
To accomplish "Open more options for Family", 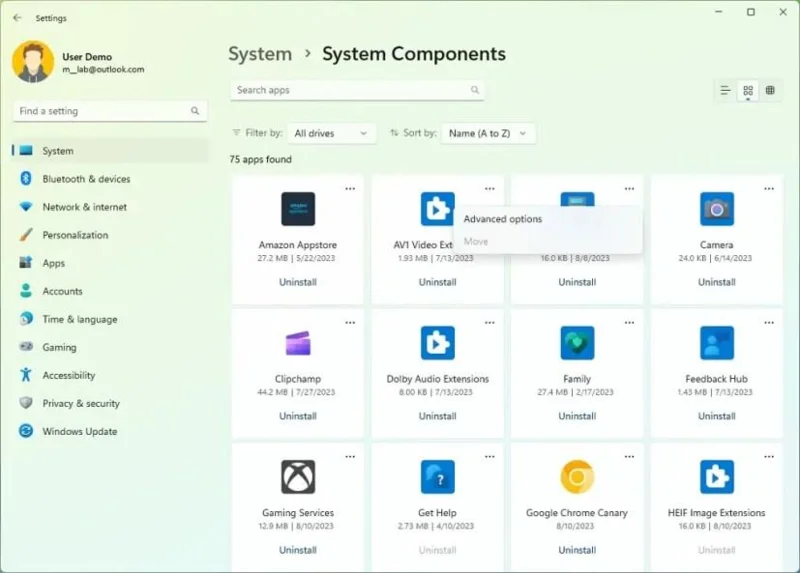I will [630, 323].
